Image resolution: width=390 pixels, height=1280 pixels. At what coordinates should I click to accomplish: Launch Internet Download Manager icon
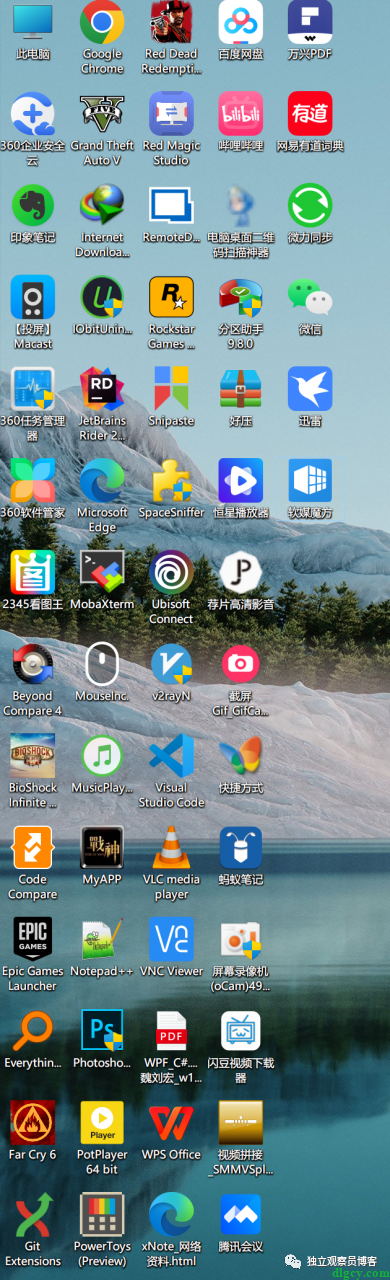(102, 205)
